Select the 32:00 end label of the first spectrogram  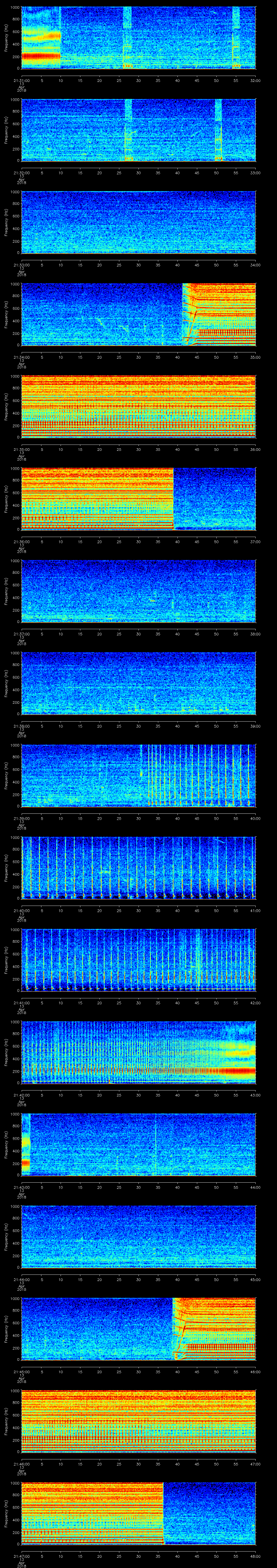click(255, 80)
